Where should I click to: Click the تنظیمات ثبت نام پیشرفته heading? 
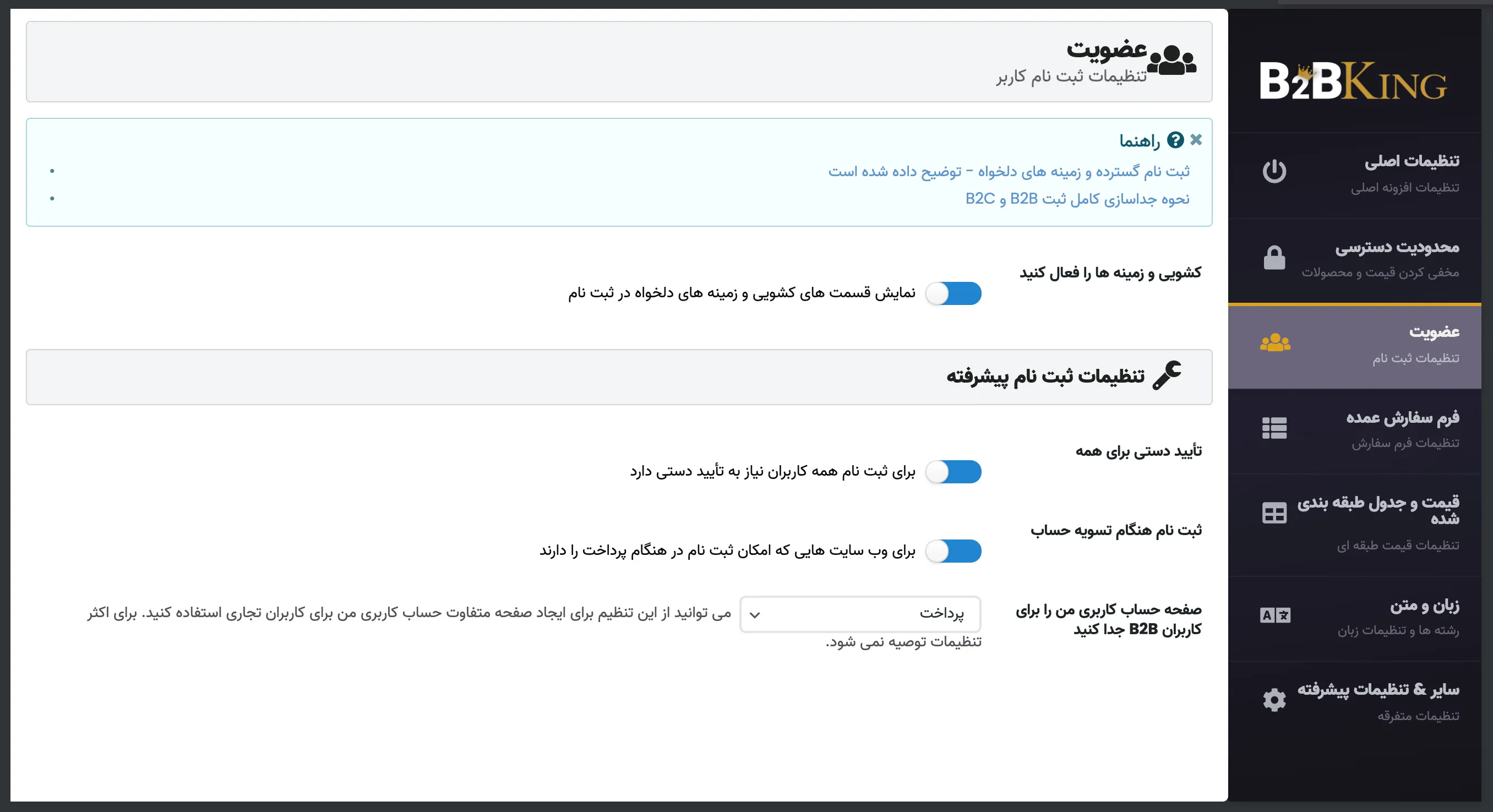(x=1045, y=376)
